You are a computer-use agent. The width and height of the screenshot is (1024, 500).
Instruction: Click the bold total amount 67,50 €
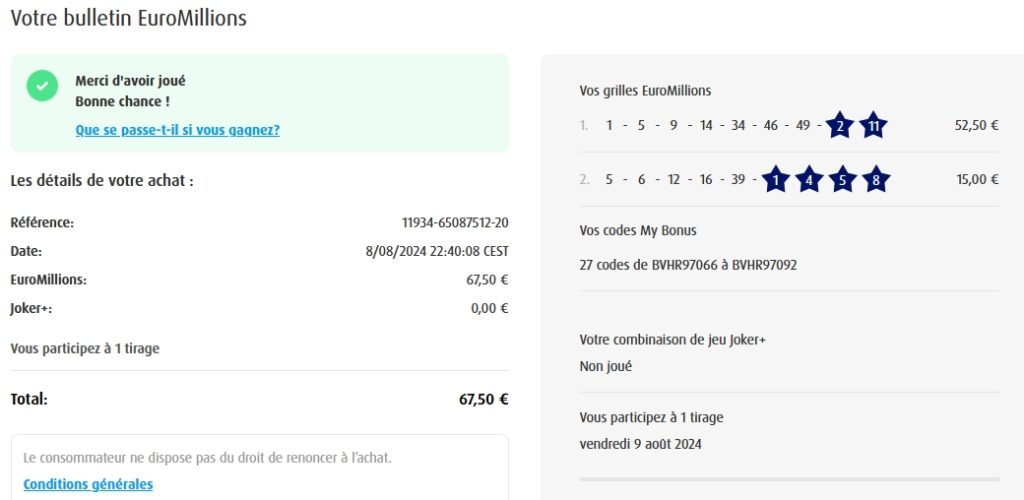click(x=483, y=399)
